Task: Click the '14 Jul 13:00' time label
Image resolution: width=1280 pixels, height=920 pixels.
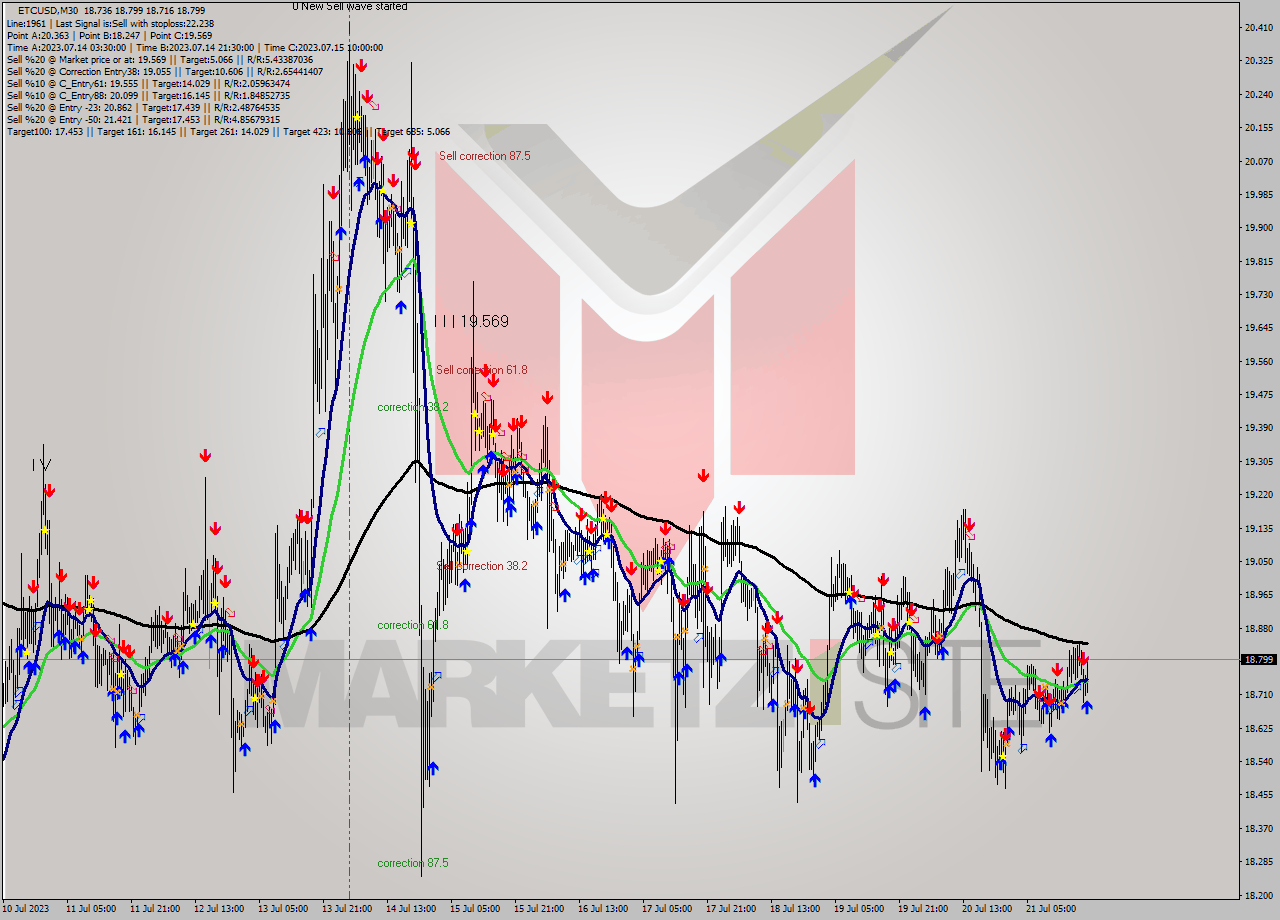Action: (x=411, y=909)
